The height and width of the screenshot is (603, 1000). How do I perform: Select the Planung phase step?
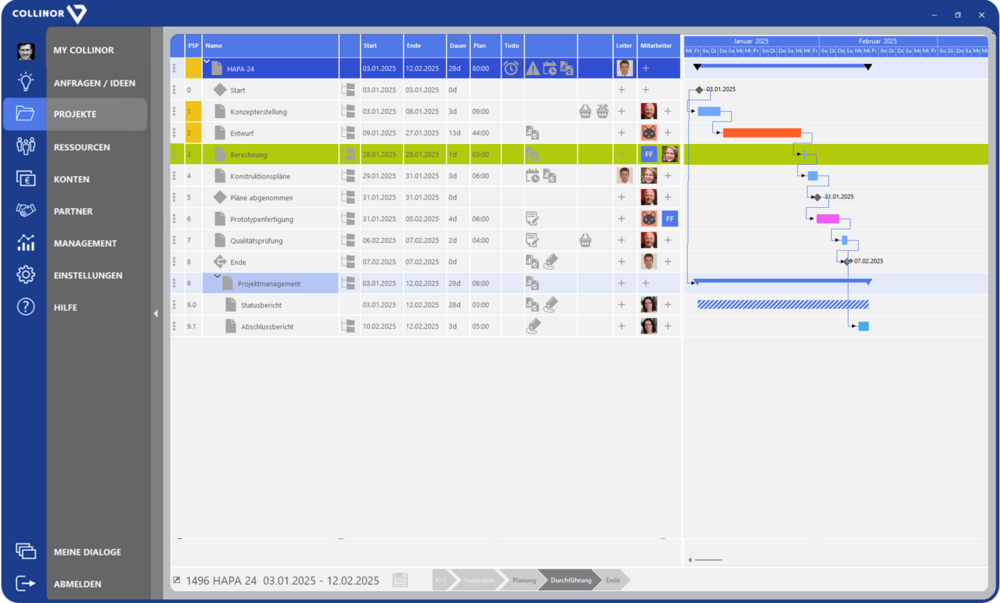pyautogui.click(x=523, y=580)
